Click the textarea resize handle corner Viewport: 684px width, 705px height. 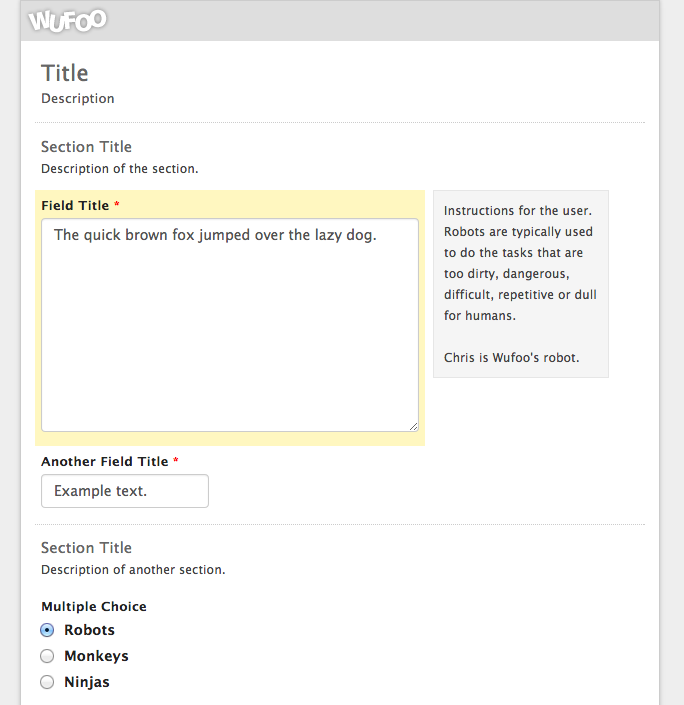[413, 426]
